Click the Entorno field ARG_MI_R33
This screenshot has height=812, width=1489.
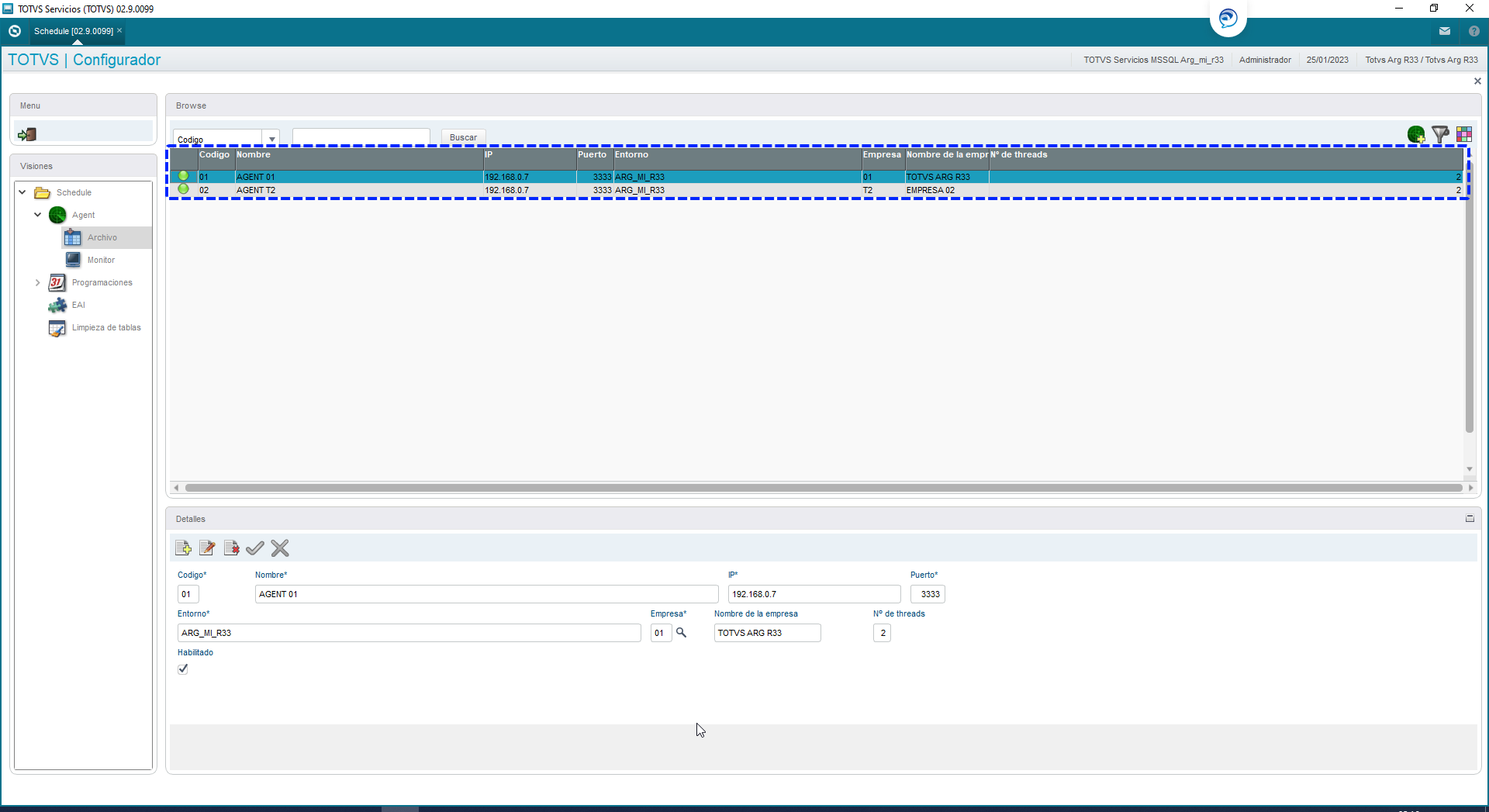[409, 633]
